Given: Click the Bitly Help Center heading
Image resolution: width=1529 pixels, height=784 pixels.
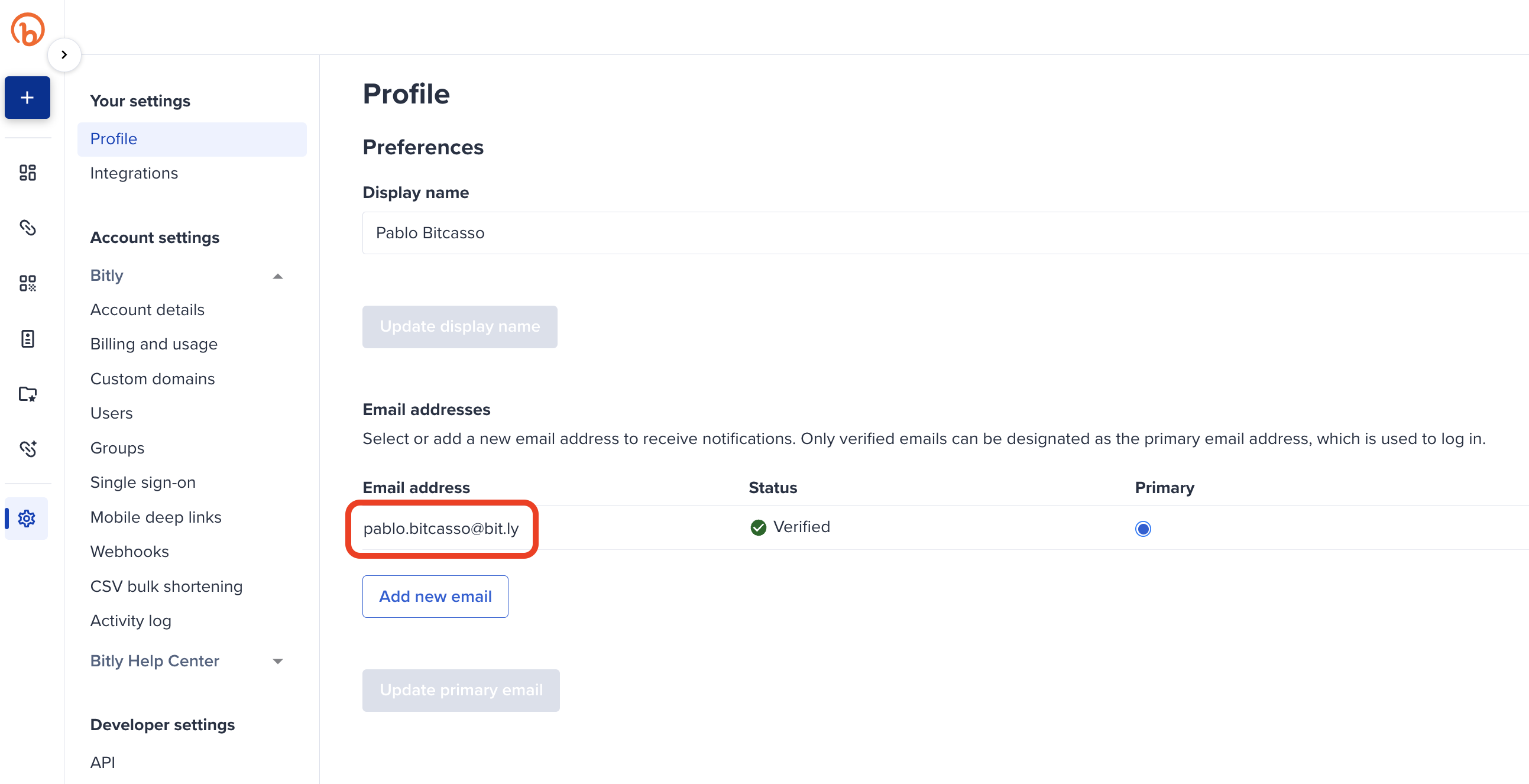Looking at the screenshot, I should click(x=155, y=660).
